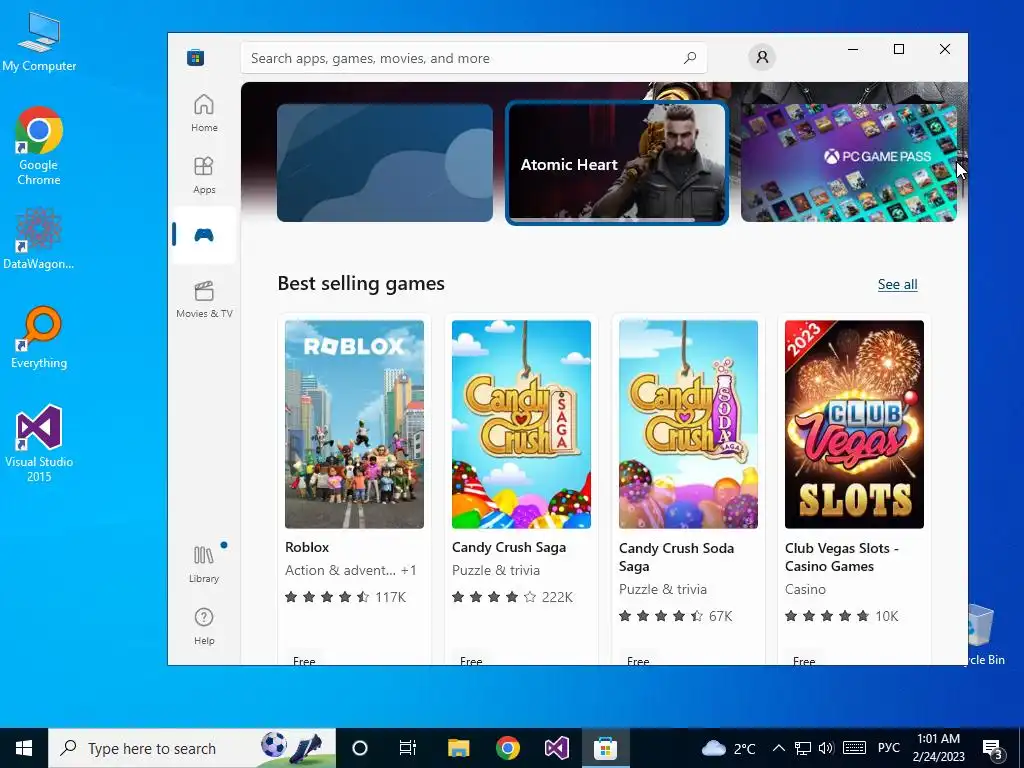Click the magnifier search icon in the search box
Image resolution: width=1024 pixels, height=768 pixels.
click(690, 58)
